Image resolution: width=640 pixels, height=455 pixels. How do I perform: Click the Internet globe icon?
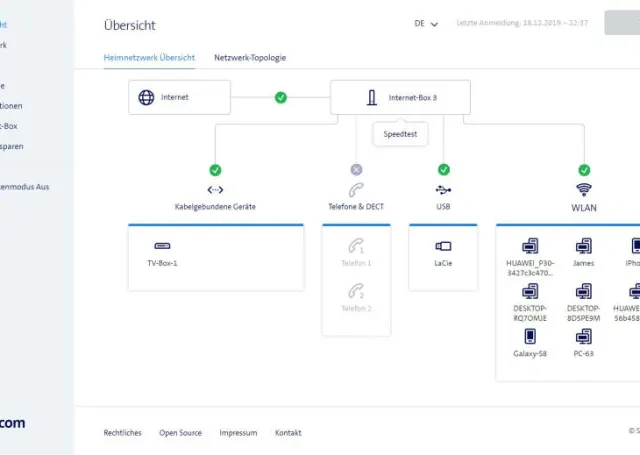pos(146,98)
